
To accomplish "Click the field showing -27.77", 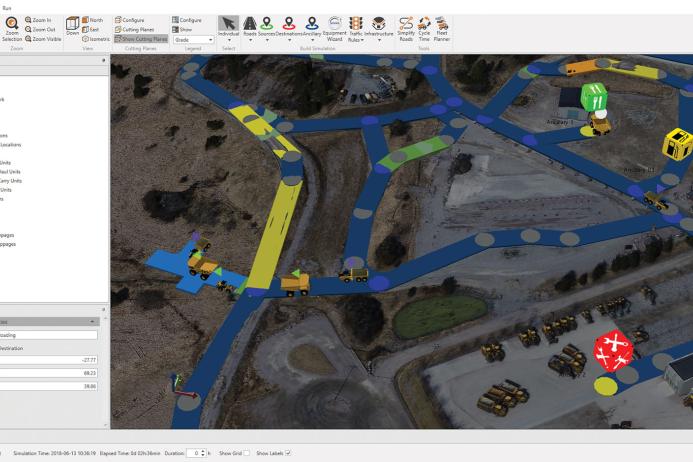I will pos(55,359).
